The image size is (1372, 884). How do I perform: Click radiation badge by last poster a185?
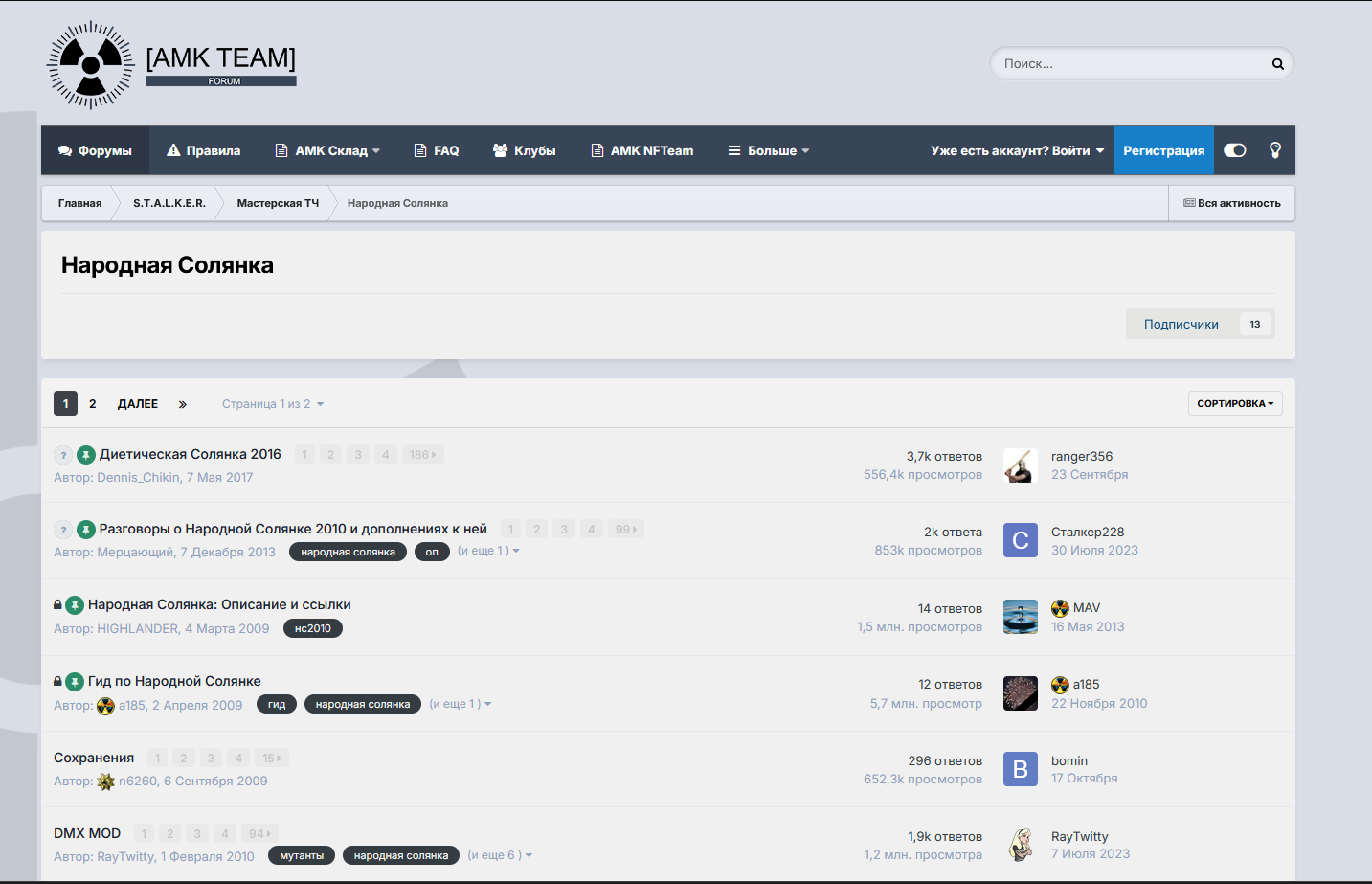1060,685
